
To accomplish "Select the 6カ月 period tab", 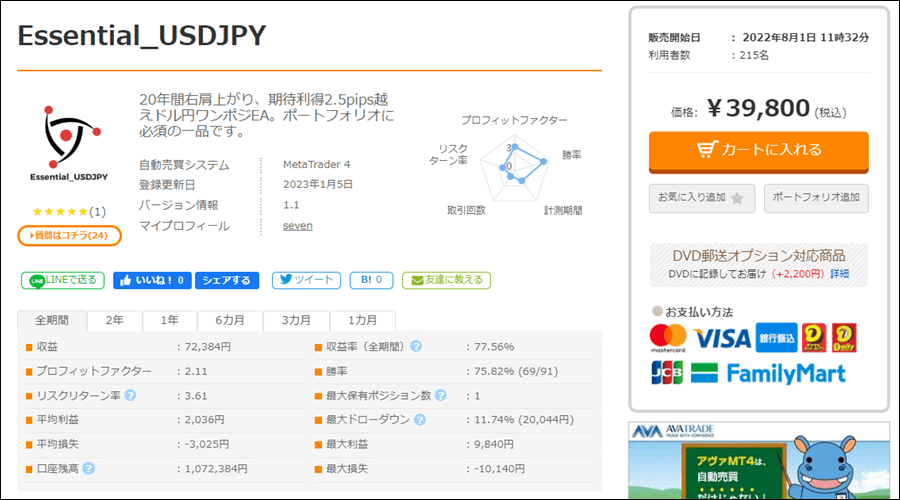I will 227,320.
